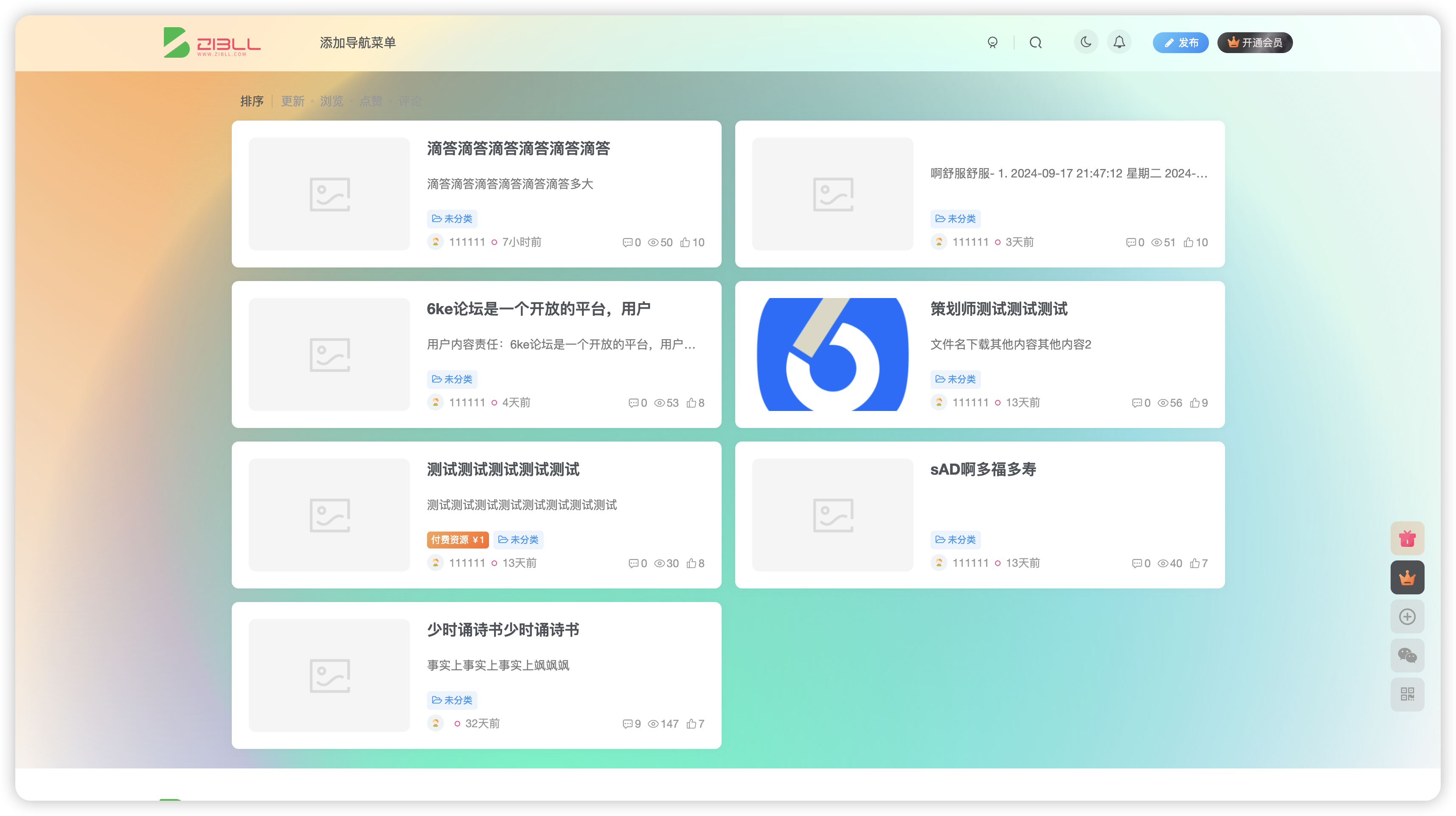
Task: Click the crown membership floating icon
Action: 1407,577
